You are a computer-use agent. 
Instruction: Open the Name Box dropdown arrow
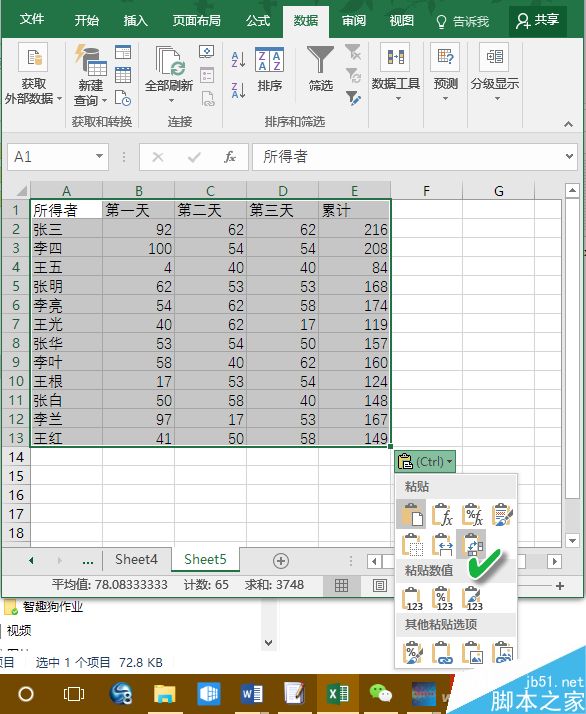[x=99, y=156]
